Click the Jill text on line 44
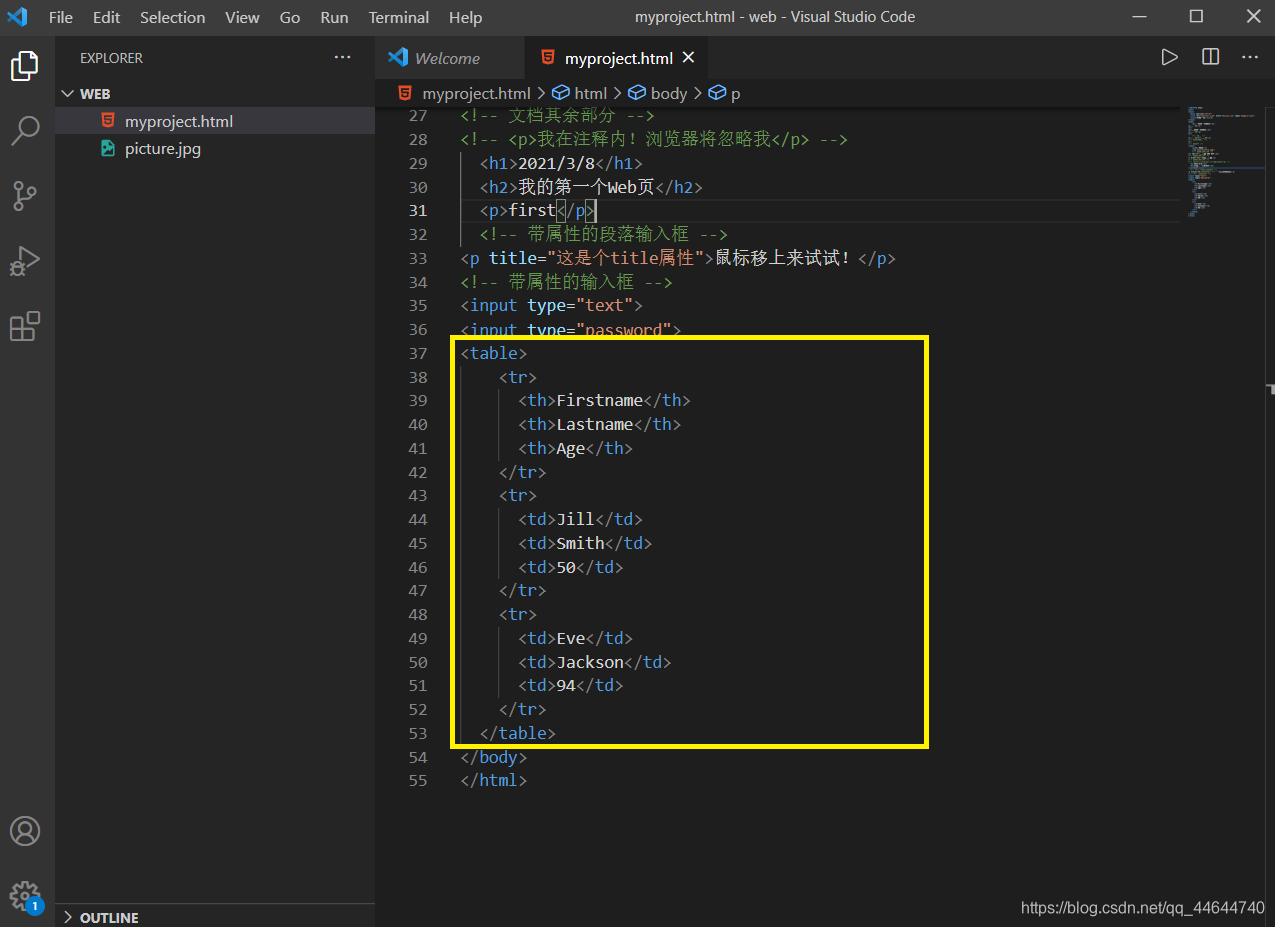 point(575,519)
